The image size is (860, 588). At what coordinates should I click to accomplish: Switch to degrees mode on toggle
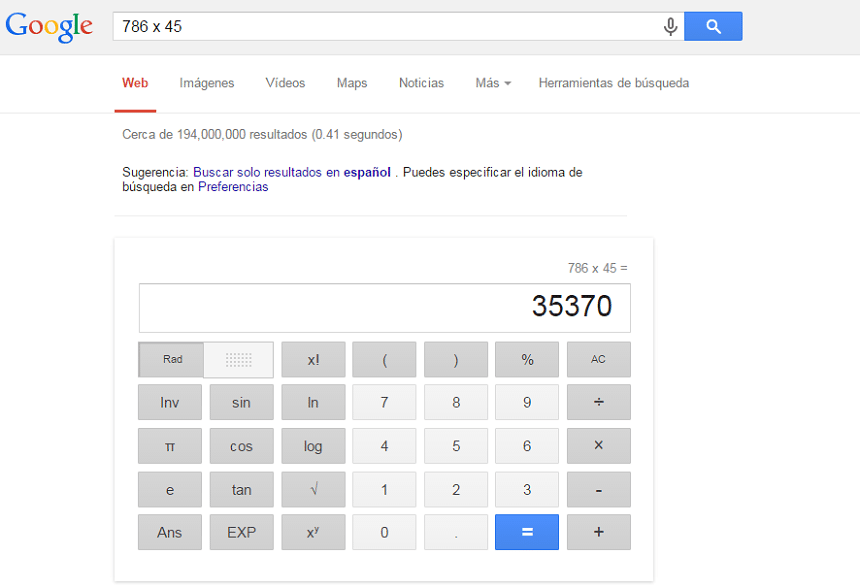[x=238, y=360]
